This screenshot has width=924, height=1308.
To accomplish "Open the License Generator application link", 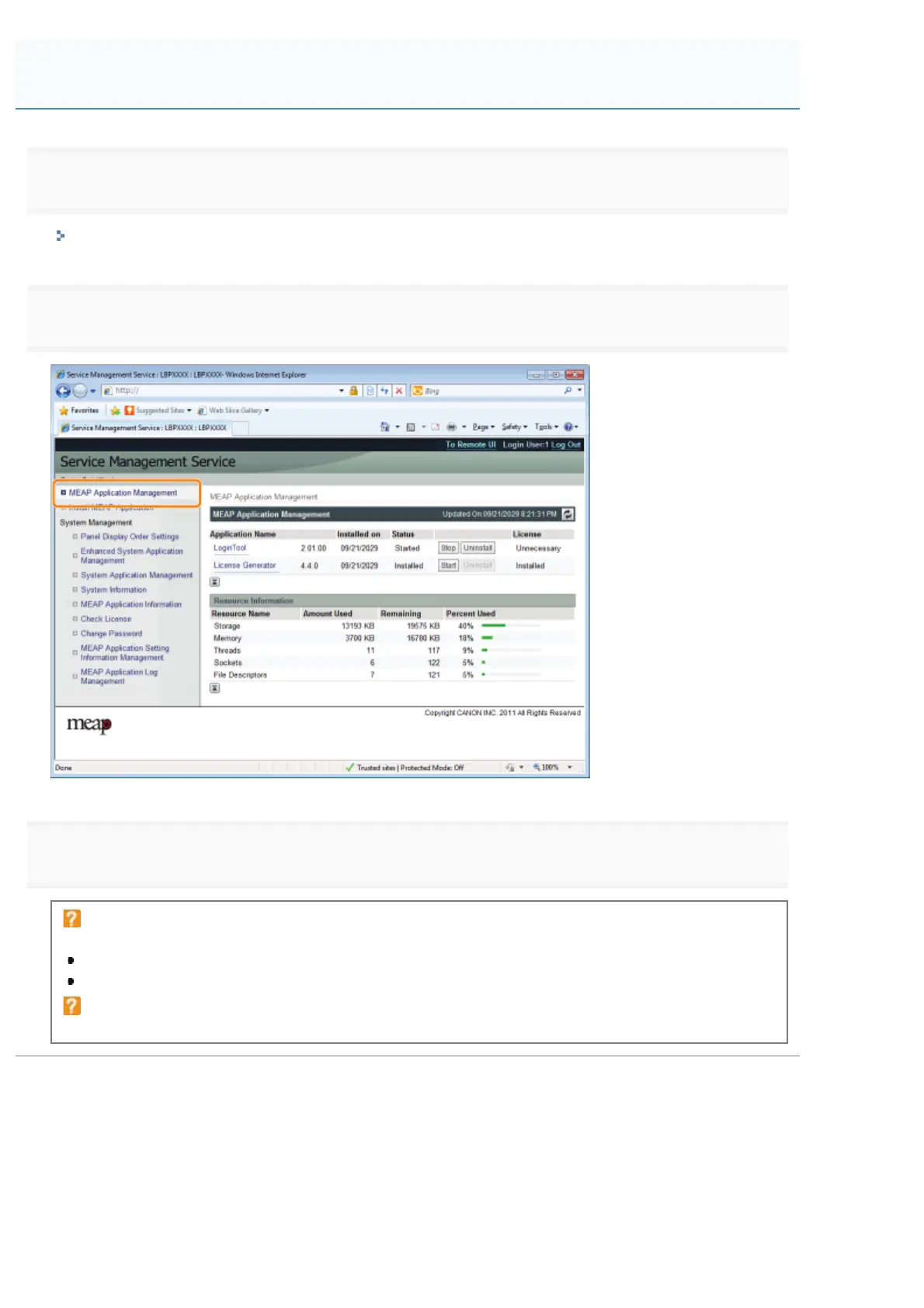I will [x=245, y=566].
